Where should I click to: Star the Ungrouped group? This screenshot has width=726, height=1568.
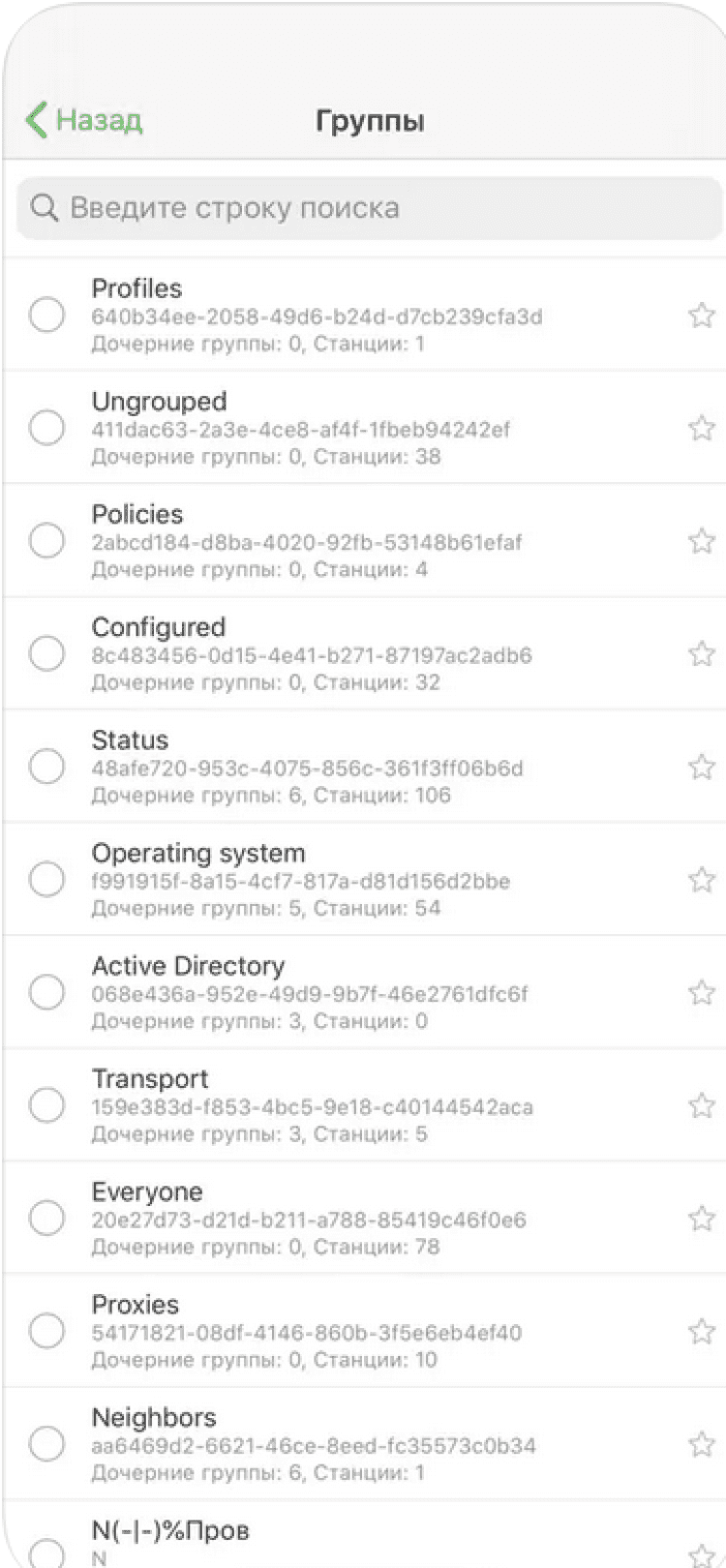pos(701,428)
